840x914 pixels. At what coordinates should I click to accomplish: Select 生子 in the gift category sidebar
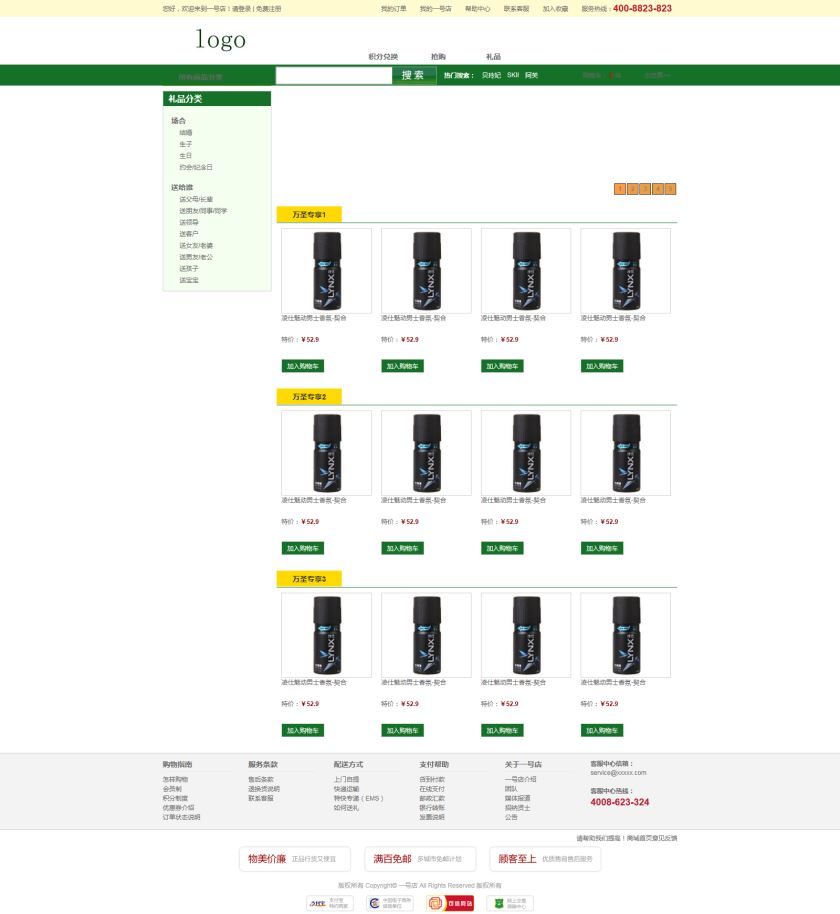tap(185, 144)
